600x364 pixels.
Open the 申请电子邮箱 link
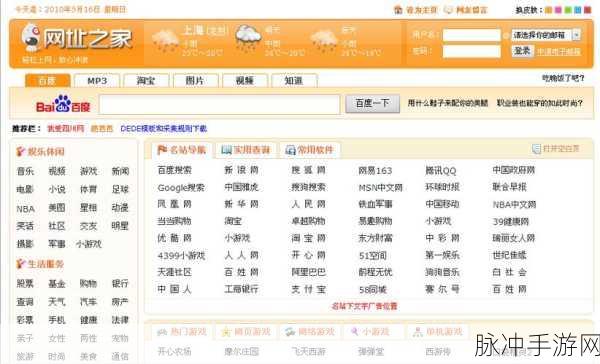(x=559, y=51)
